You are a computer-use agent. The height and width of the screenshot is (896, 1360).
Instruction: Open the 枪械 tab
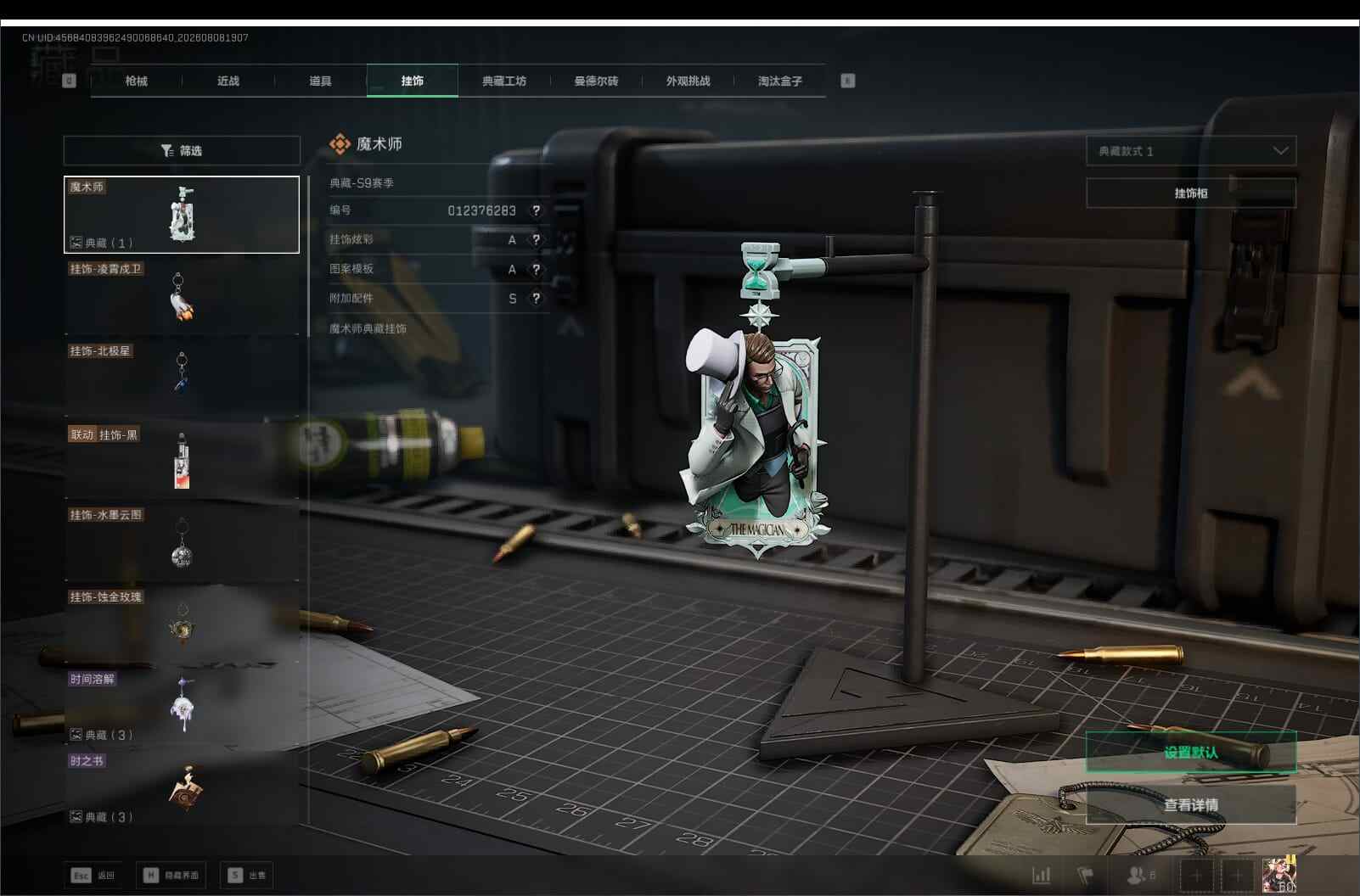[136, 81]
